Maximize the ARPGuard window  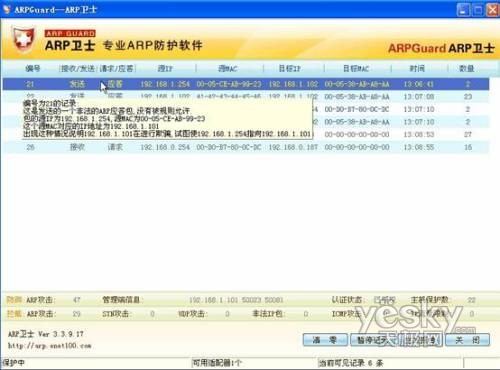pos(478,9)
